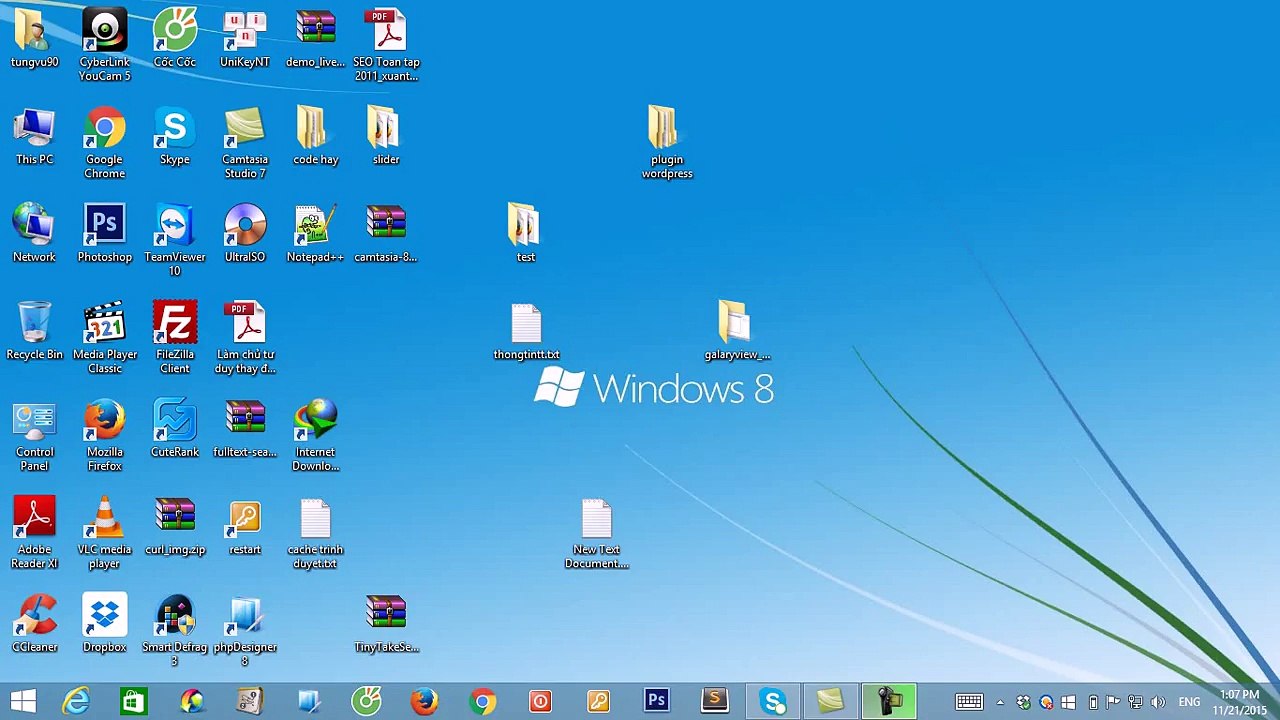Select the fulltext-sea archive file

[245, 429]
